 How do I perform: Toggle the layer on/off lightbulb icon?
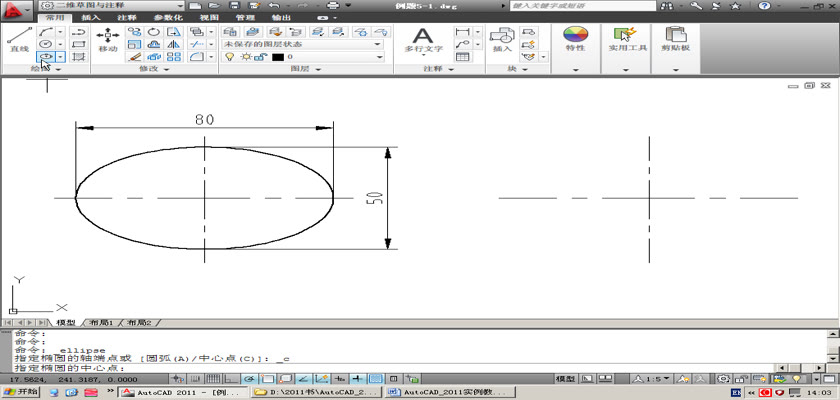coord(228,57)
